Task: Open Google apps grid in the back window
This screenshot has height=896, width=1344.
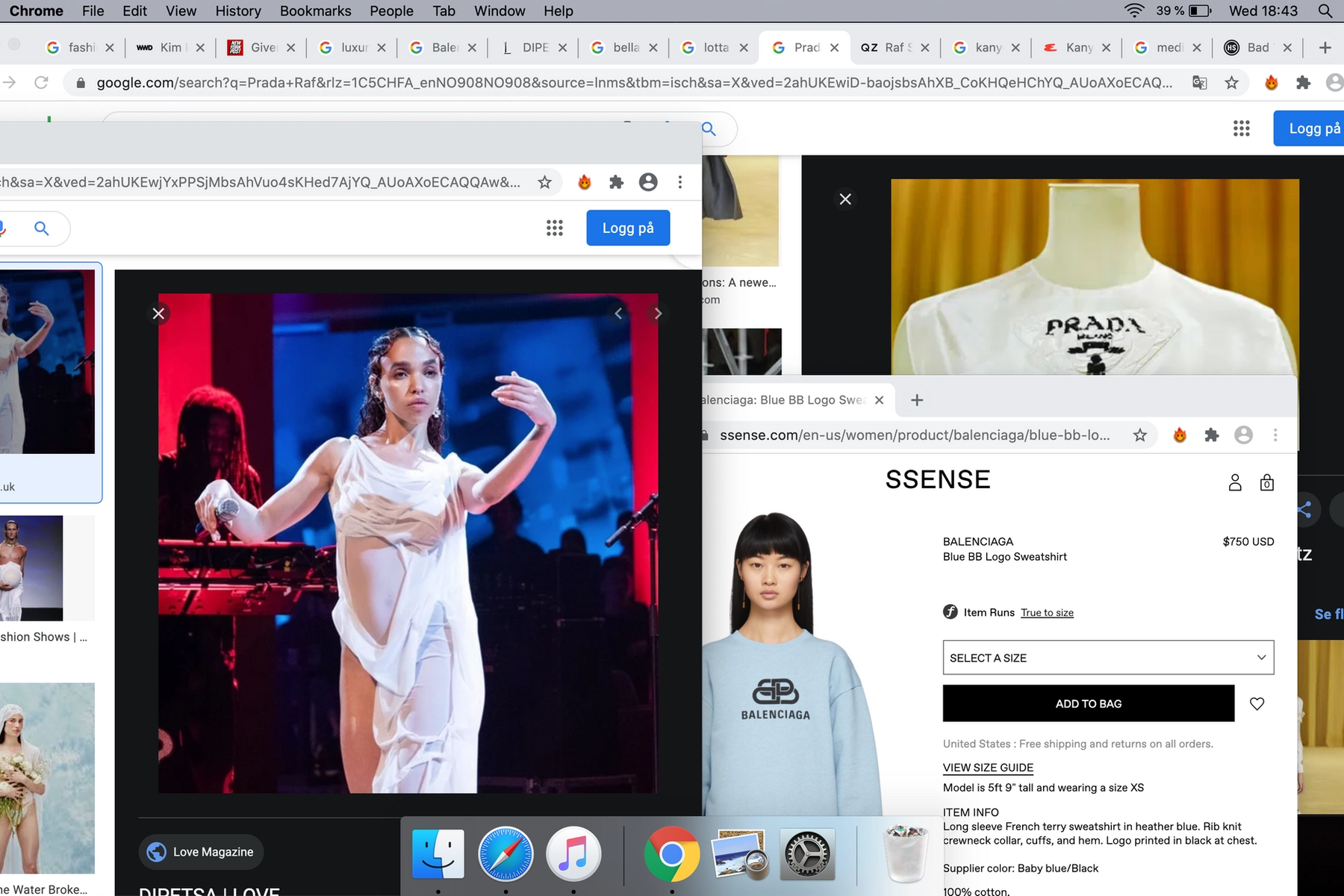Action: pos(1242,128)
